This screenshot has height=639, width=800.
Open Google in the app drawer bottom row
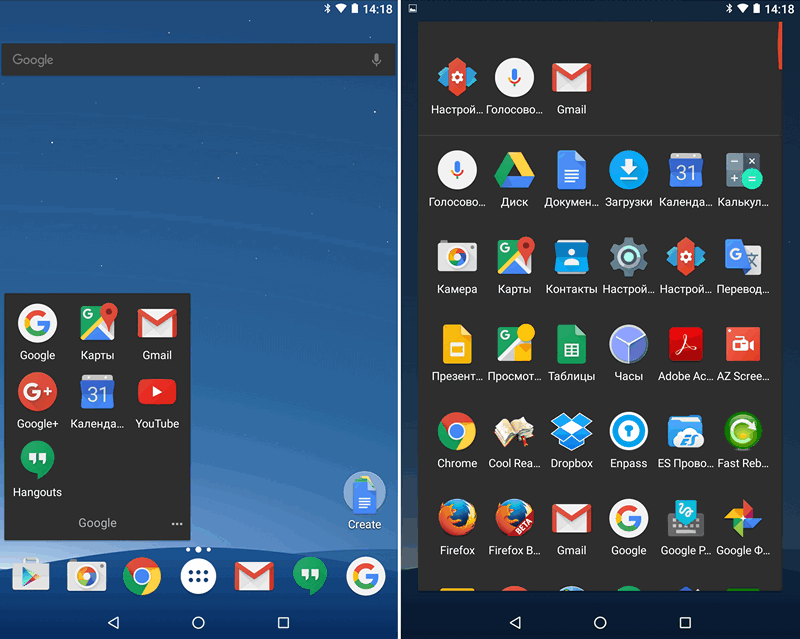[629, 518]
